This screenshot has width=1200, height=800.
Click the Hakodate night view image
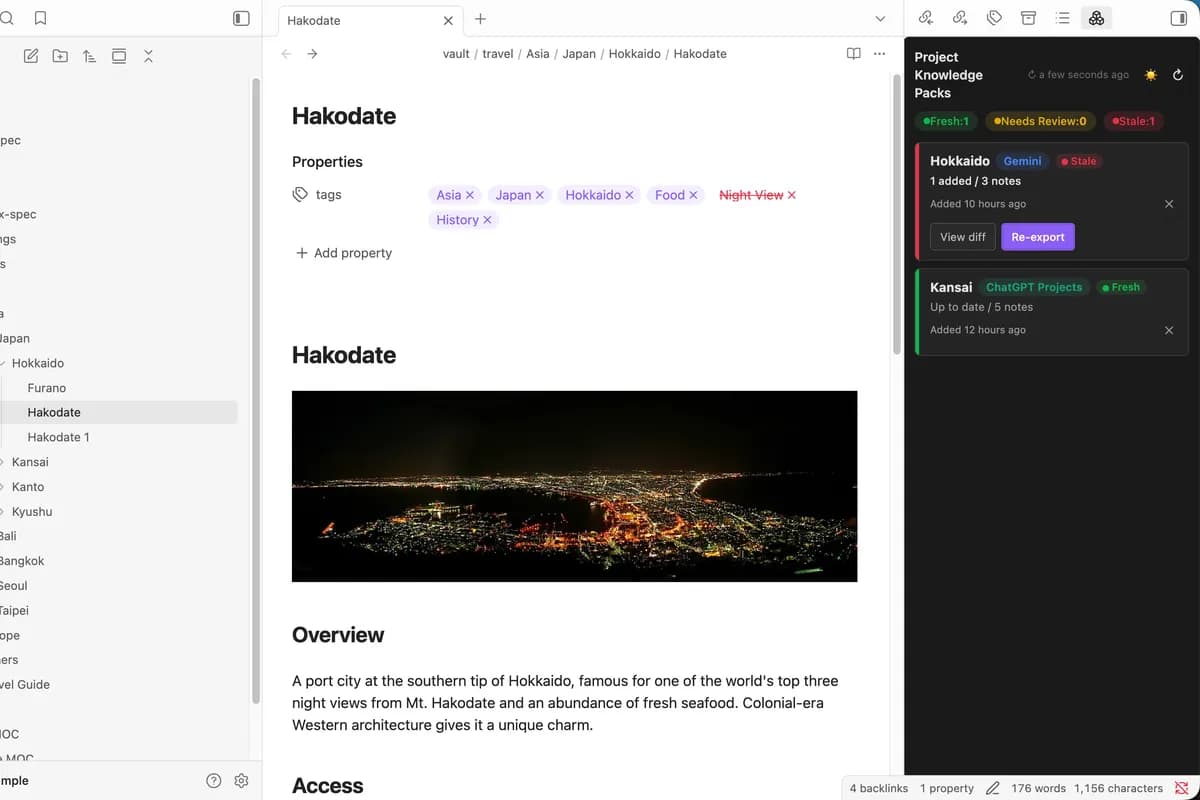[574, 486]
